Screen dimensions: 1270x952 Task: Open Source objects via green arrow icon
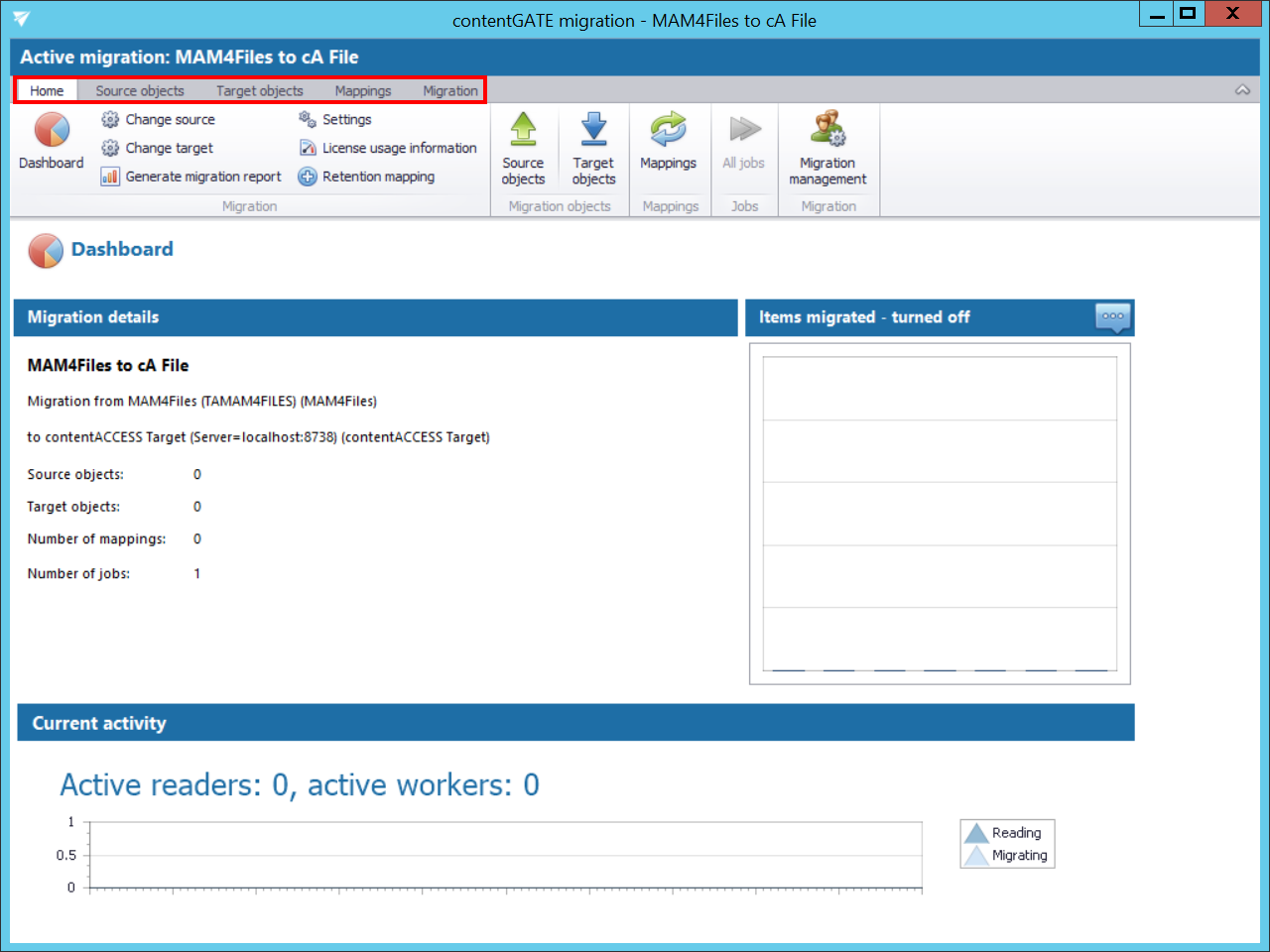523,130
